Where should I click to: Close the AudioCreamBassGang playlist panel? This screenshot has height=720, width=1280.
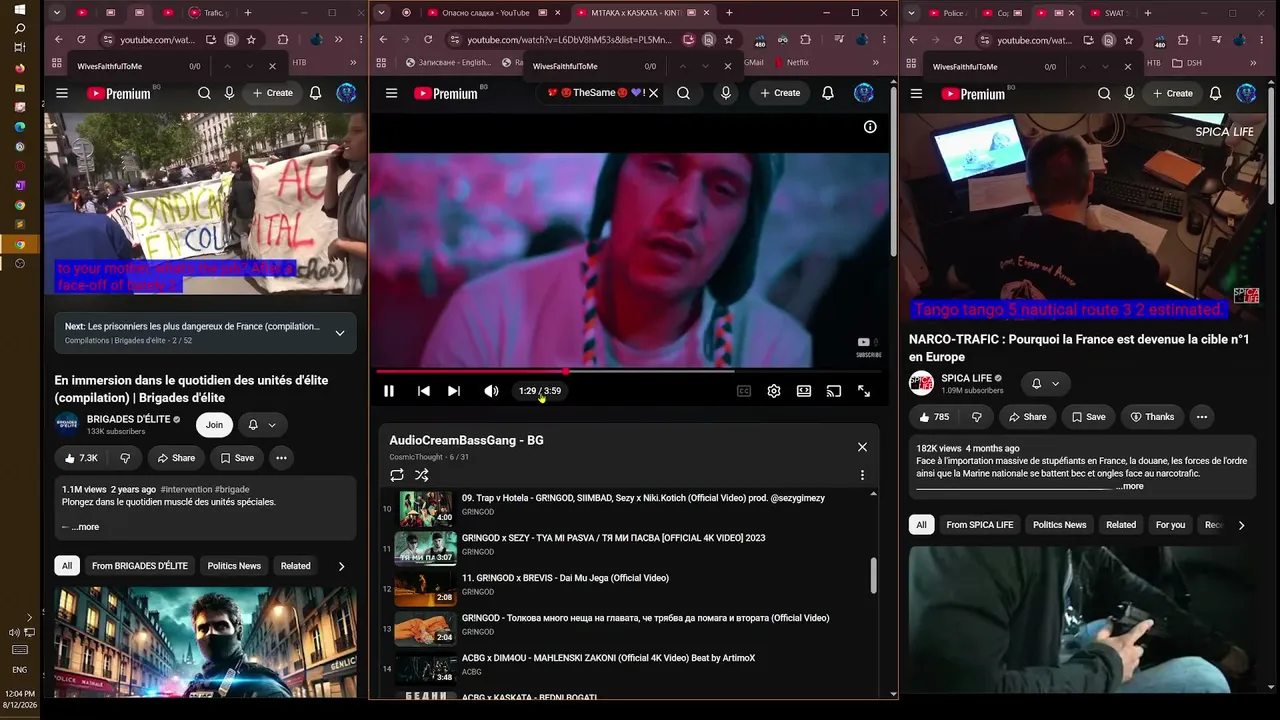(x=862, y=447)
